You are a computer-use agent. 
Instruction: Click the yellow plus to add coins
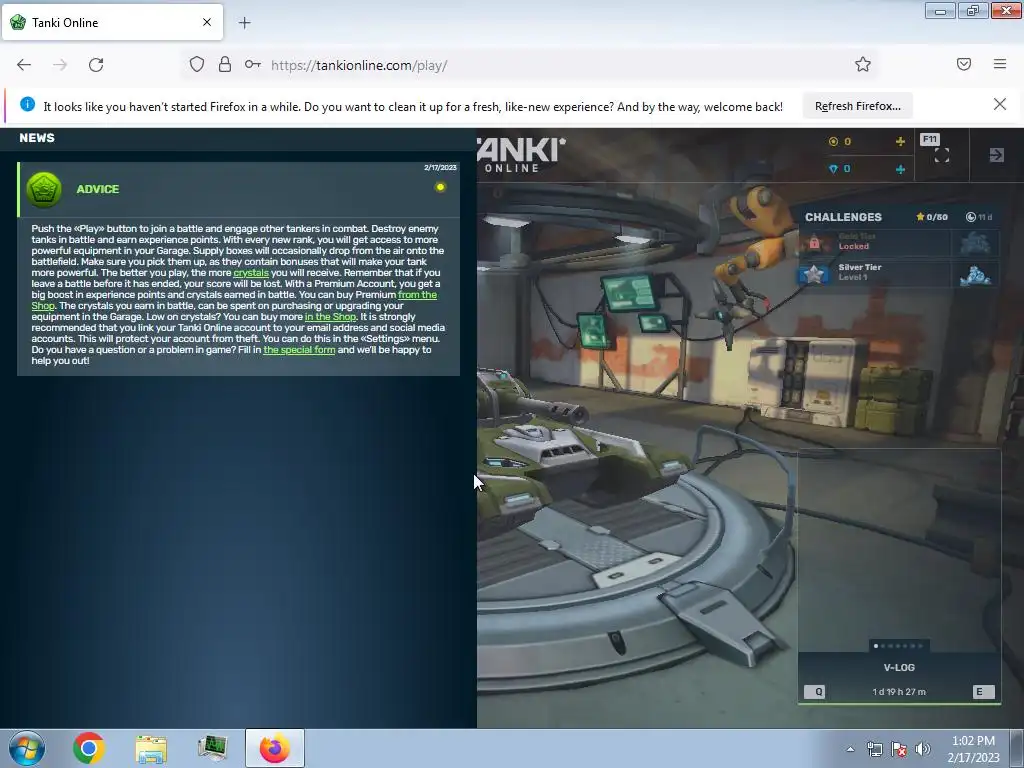click(900, 142)
